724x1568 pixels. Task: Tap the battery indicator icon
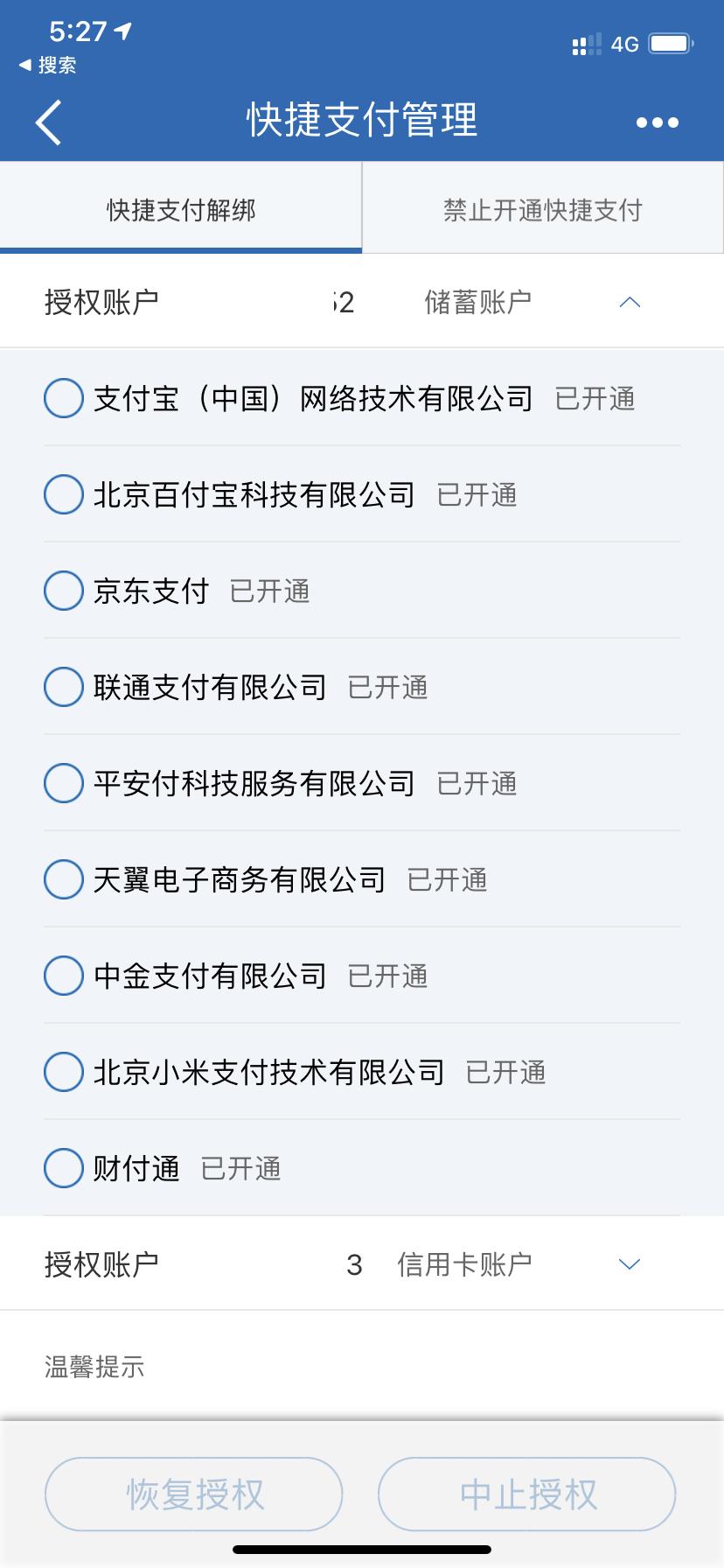tap(671, 44)
